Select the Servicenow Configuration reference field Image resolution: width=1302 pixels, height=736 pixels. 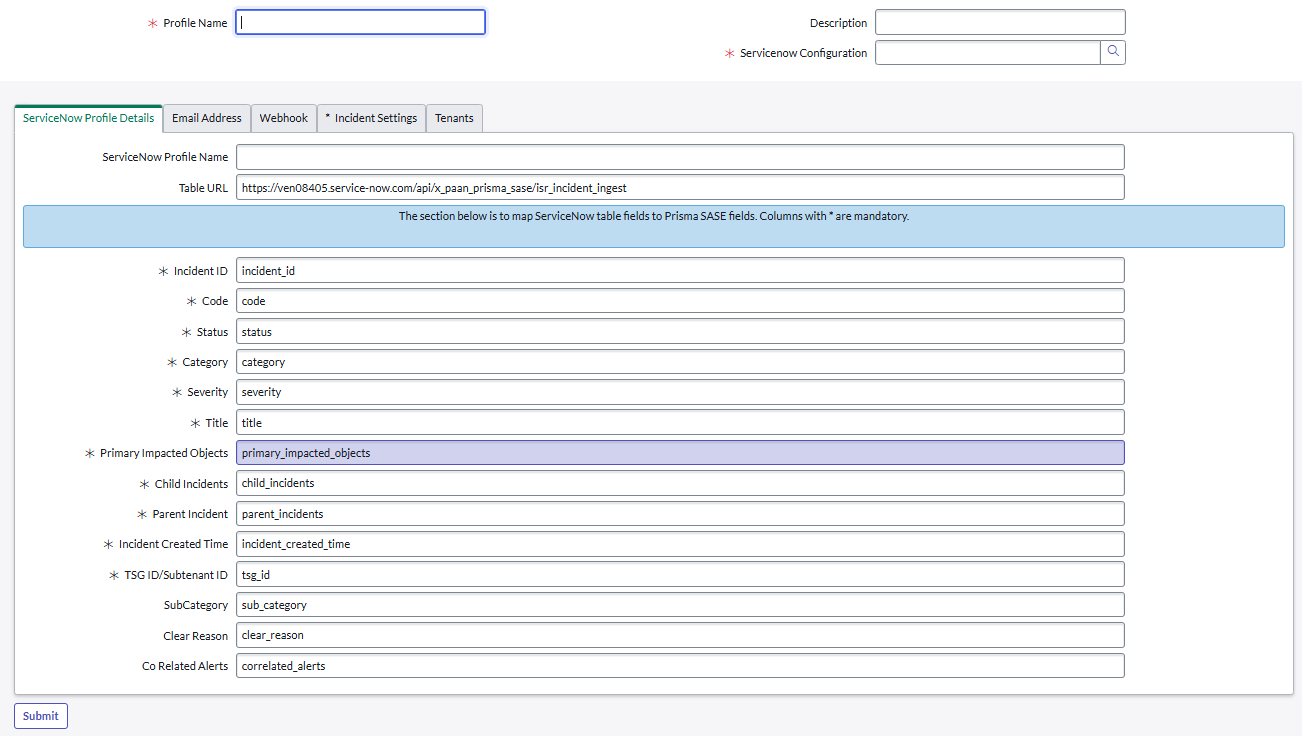pos(987,53)
